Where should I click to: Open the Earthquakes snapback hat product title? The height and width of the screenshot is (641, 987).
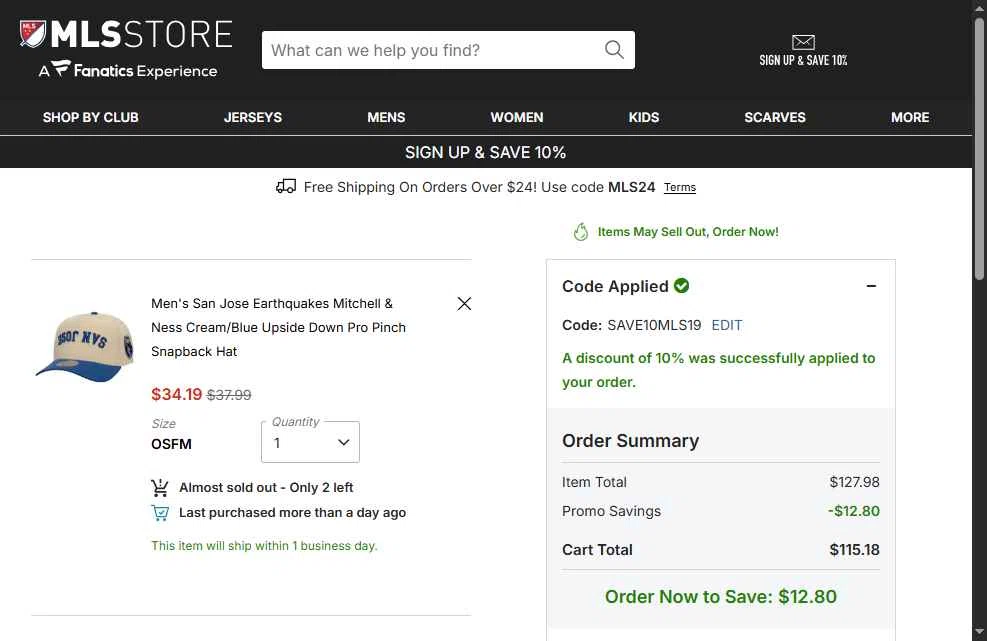278,327
